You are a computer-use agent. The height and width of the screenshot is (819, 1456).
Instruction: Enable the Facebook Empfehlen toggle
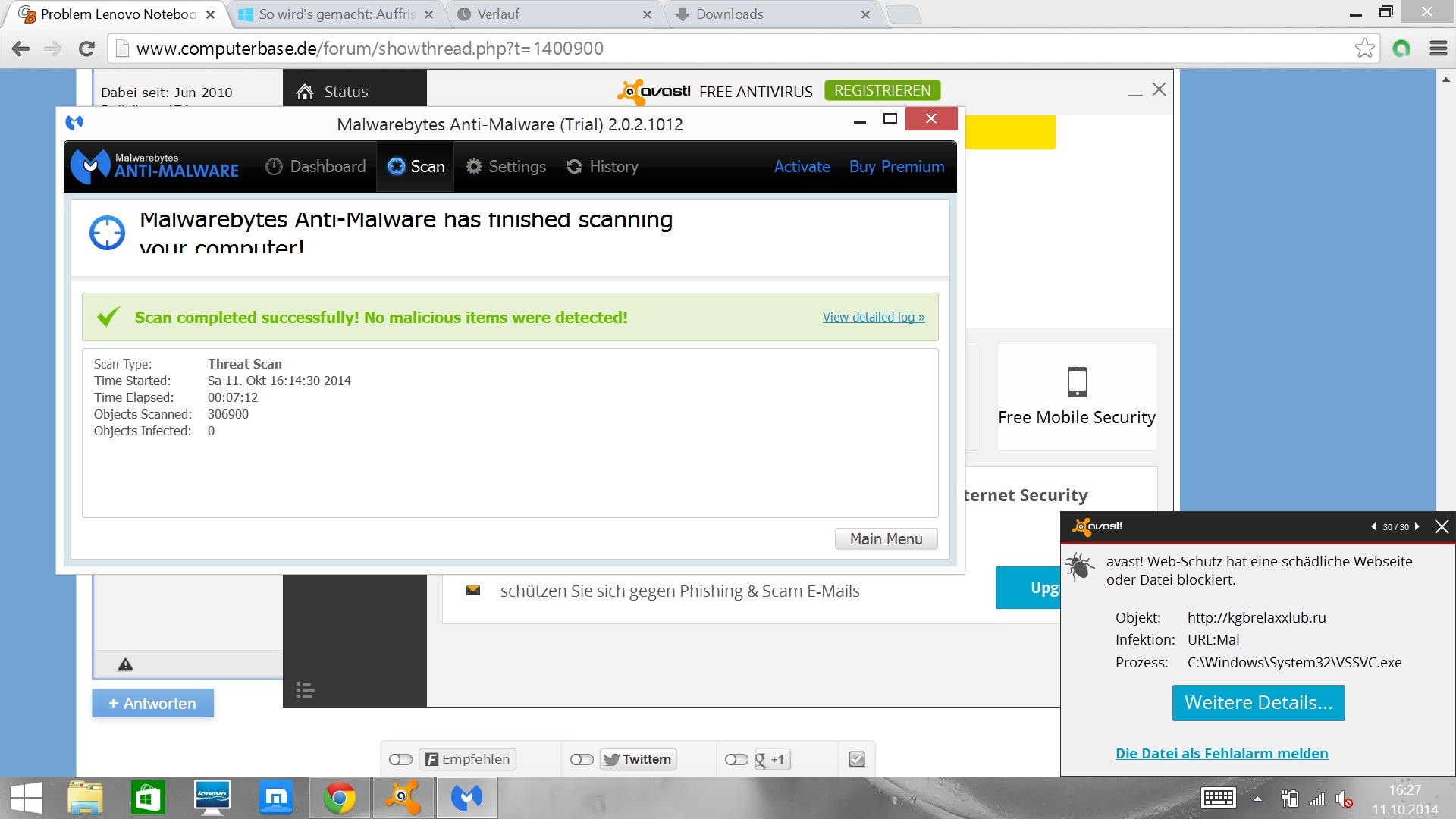point(400,759)
